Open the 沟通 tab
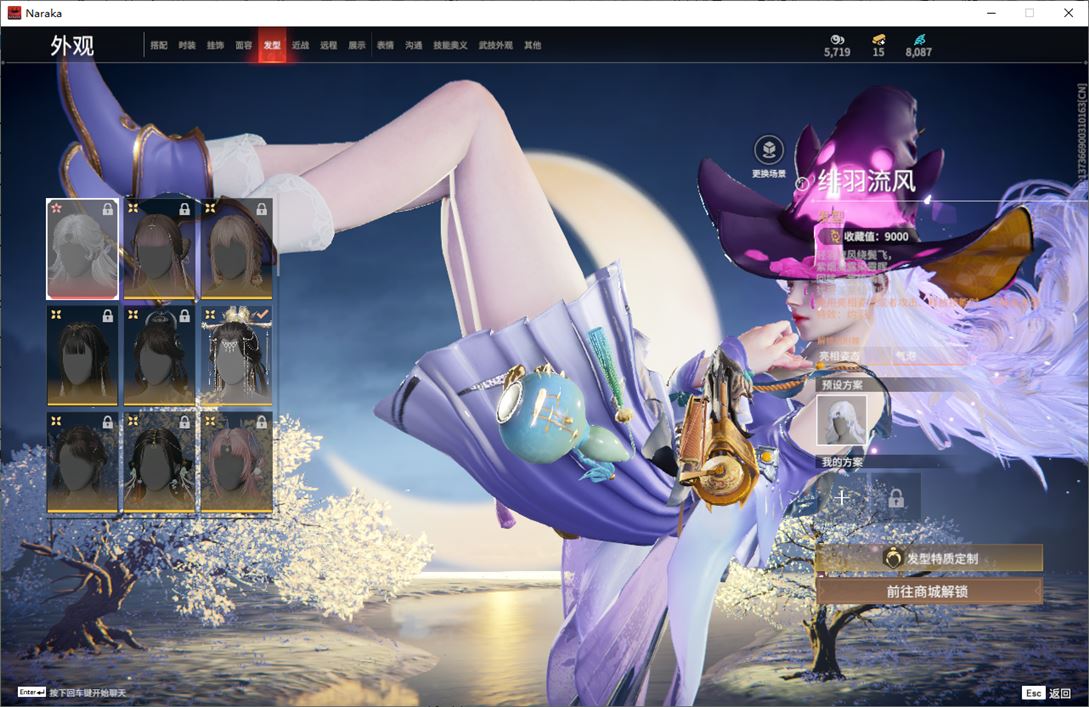This screenshot has height=707, width=1089. (x=414, y=45)
